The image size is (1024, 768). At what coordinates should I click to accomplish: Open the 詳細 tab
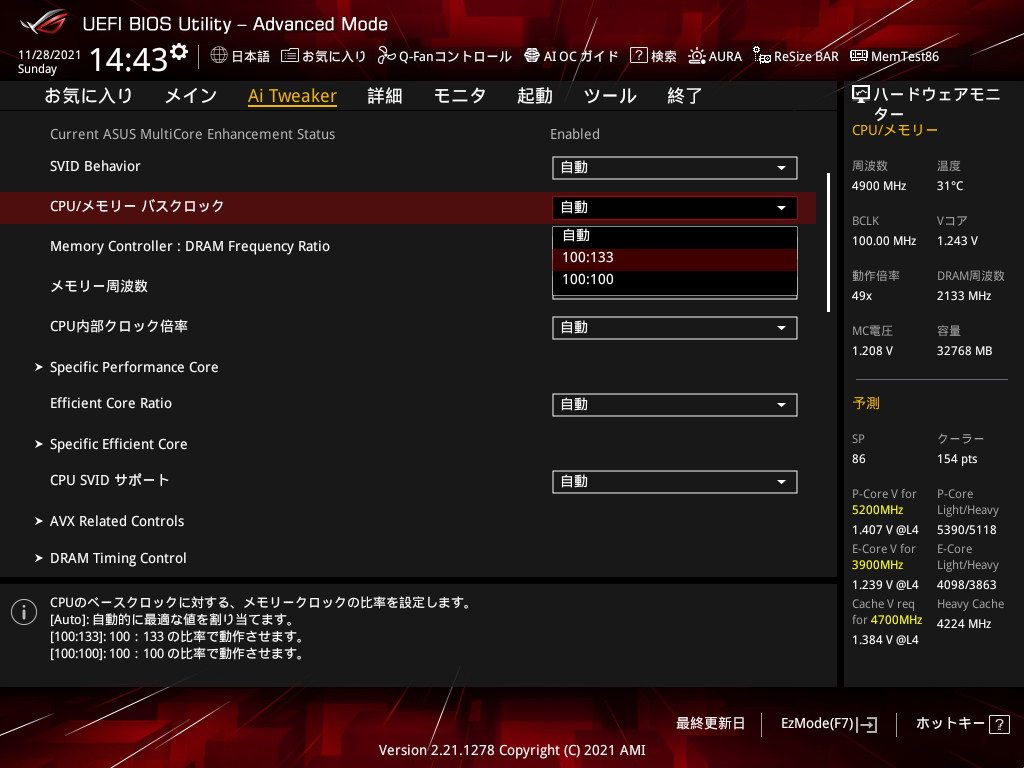click(385, 96)
